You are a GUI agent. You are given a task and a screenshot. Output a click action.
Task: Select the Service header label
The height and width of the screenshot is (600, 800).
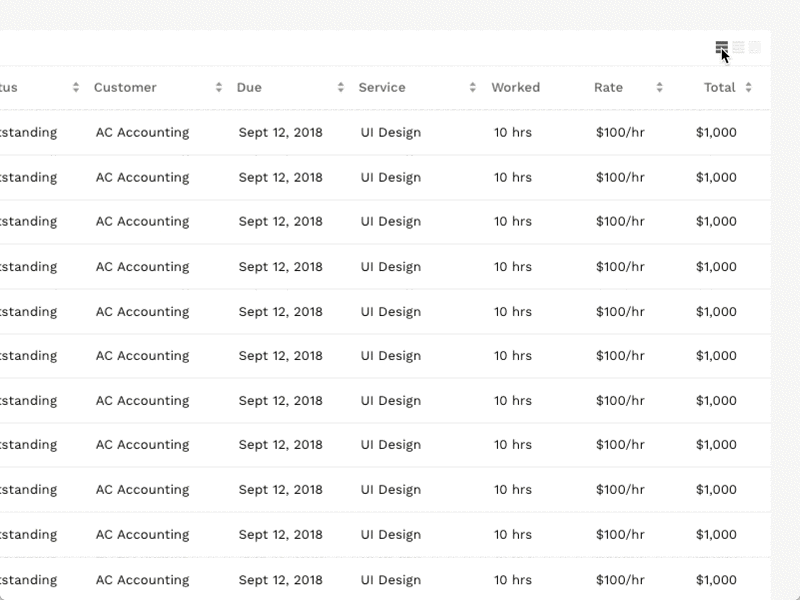coord(382,87)
